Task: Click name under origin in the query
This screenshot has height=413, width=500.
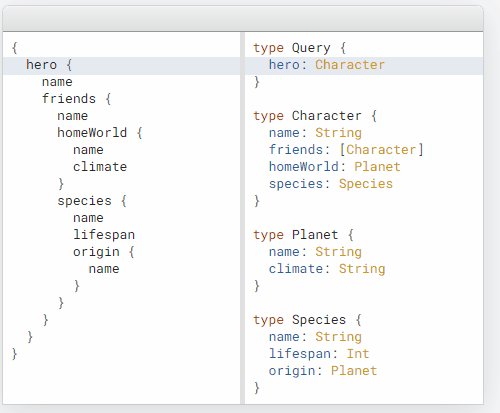Action: click(x=104, y=269)
